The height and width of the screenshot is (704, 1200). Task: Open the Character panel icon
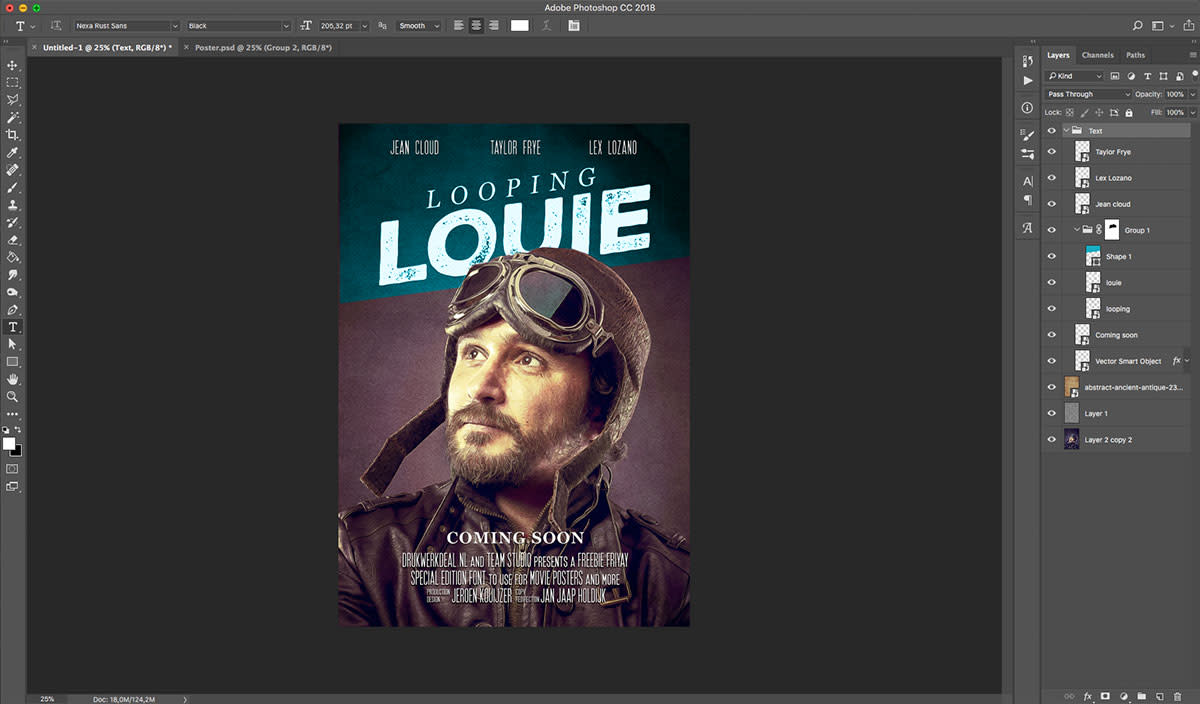pyautogui.click(x=1027, y=181)
